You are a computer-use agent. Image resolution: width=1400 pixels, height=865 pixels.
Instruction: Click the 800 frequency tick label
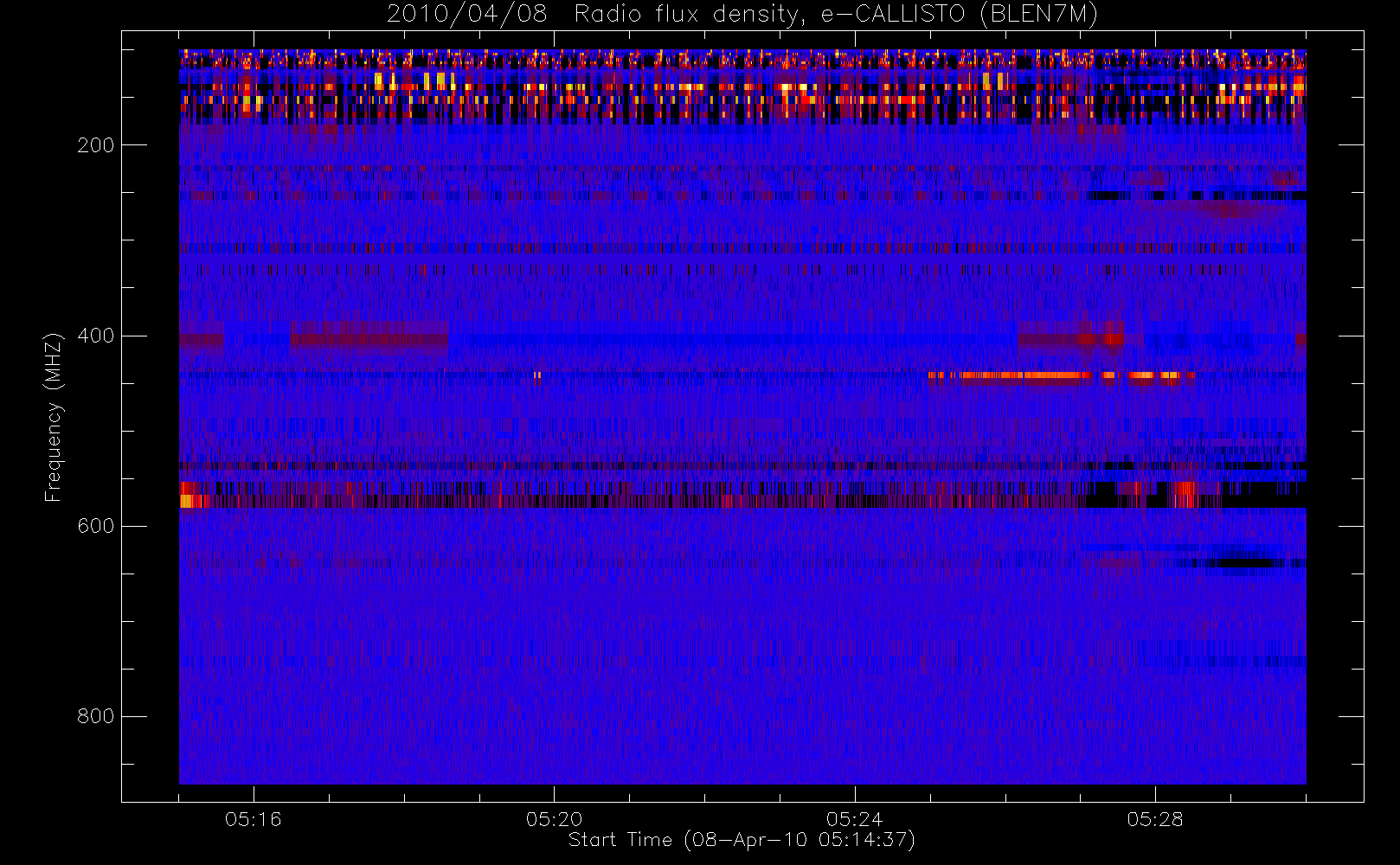pos(95,716)
